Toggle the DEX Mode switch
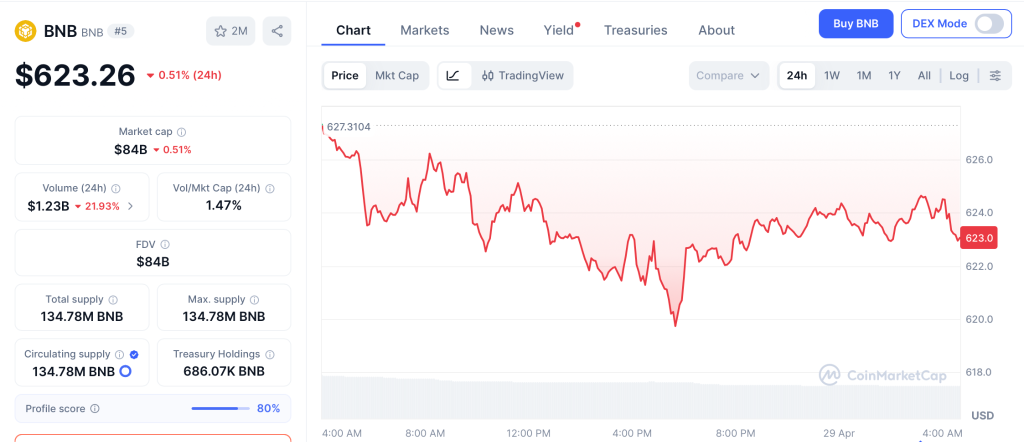Viewport: 1024px width, 442px height. click(x=988, y=23)
